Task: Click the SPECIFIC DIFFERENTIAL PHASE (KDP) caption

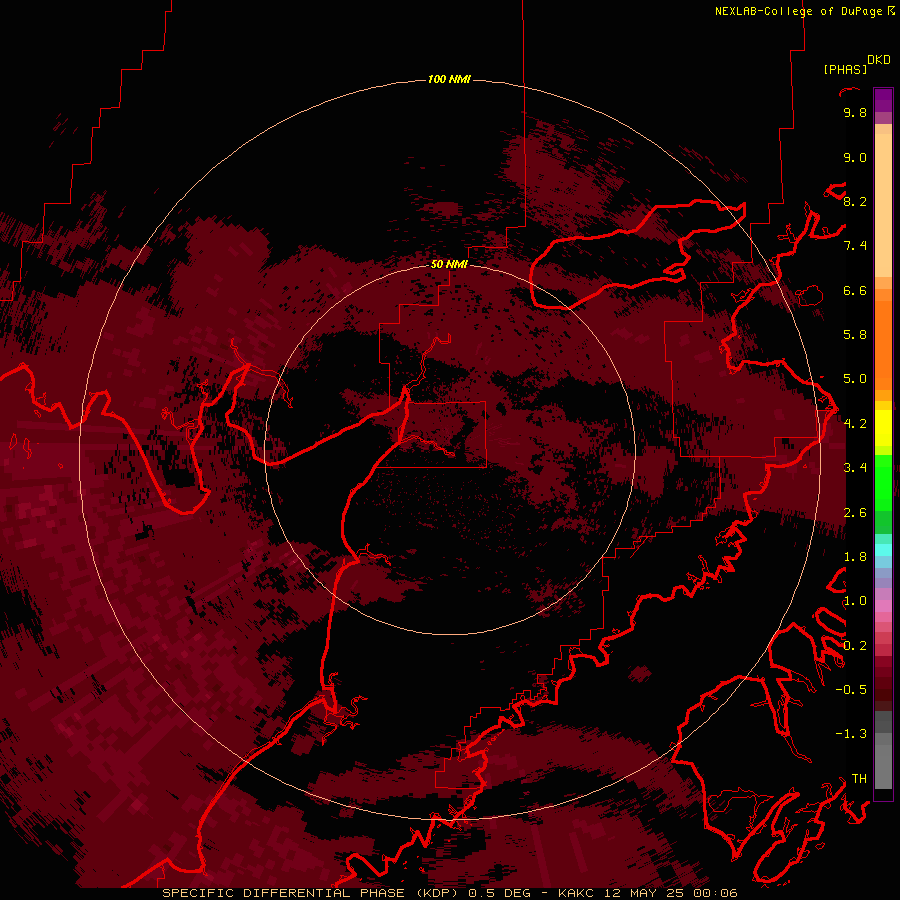Action: 311,893
